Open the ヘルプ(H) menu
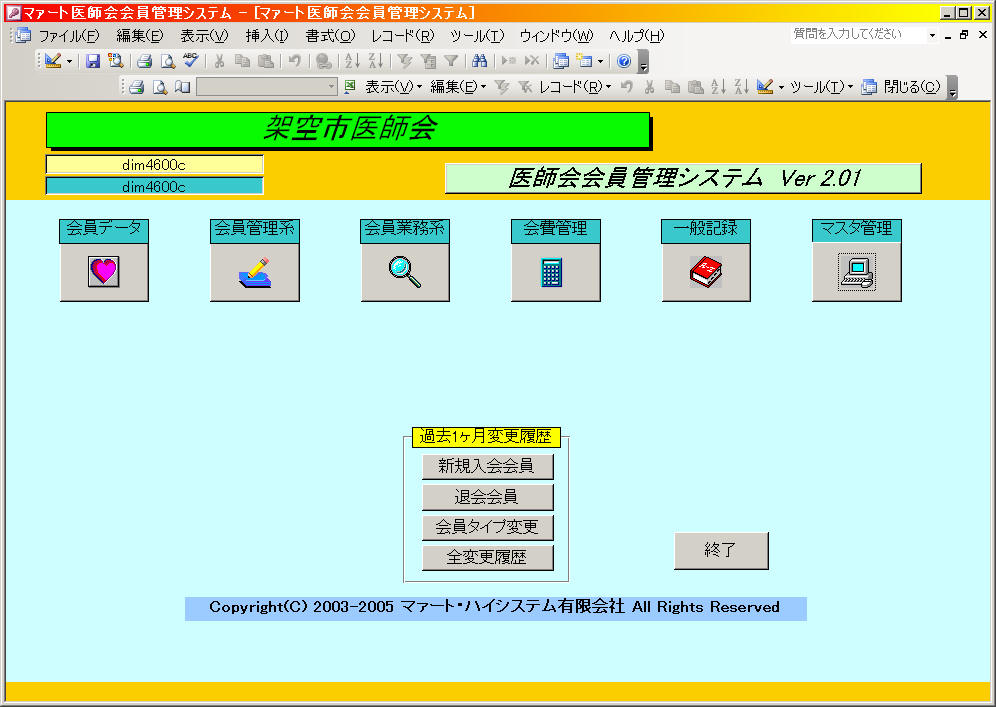The height and width of the screenshot is (707, 996). click(x=637, y=36)
